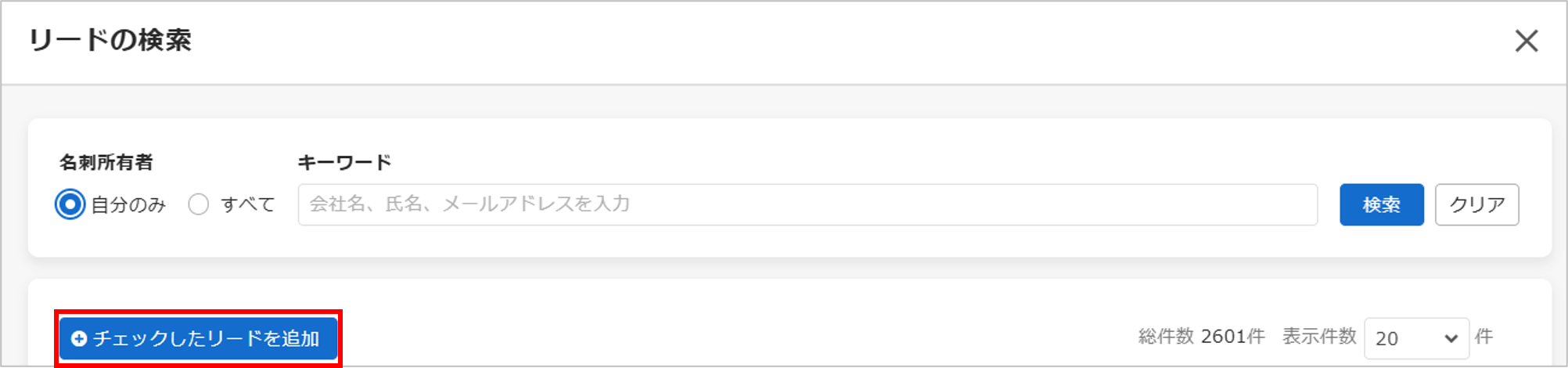
Task: Click チェックしたリードを追加 button
Action: coord(199,338)
